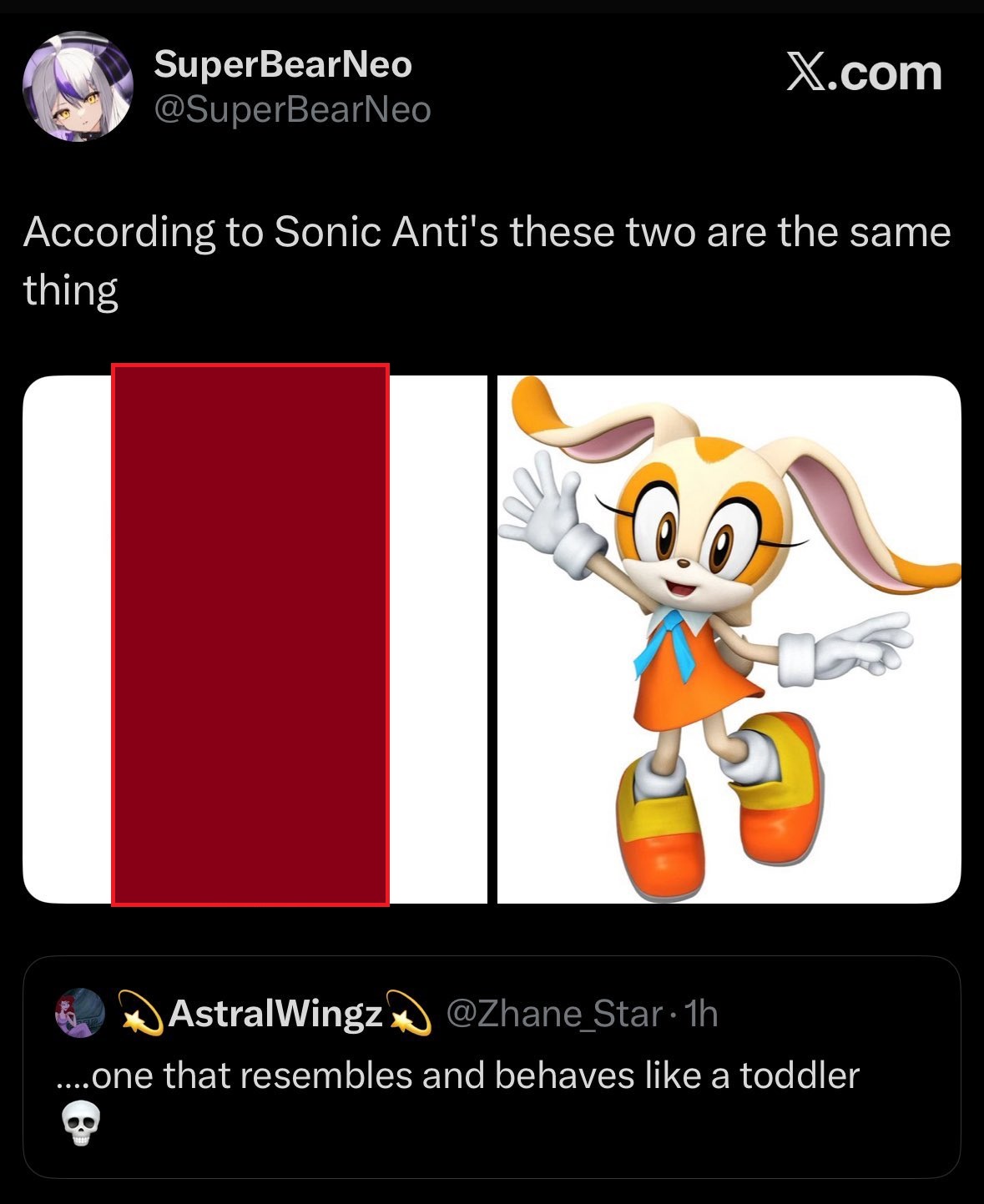Click the 1h timestamp on quoted post

point(701,1013)
